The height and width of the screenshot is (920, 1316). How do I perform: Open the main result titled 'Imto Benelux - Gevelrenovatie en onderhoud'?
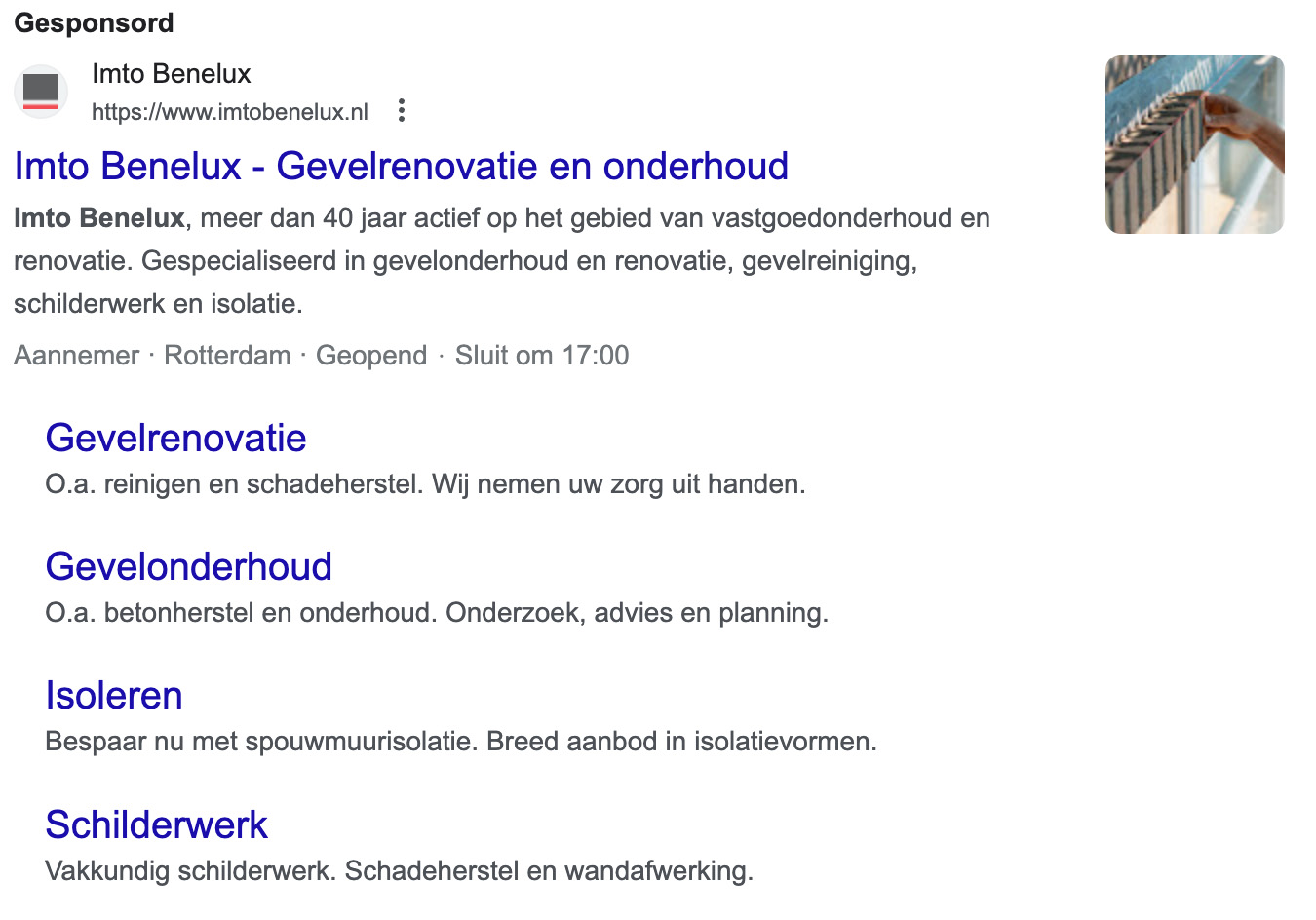pyautogui.click(x=400, y=166)
